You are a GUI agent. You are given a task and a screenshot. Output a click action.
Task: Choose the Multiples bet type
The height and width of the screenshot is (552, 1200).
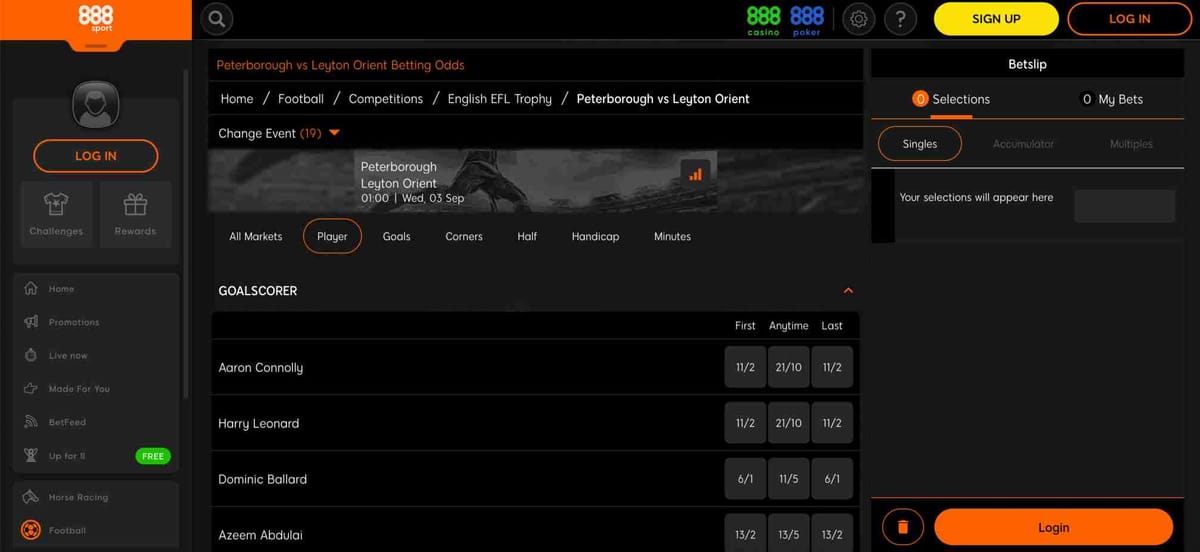(x=1131, y=144)
